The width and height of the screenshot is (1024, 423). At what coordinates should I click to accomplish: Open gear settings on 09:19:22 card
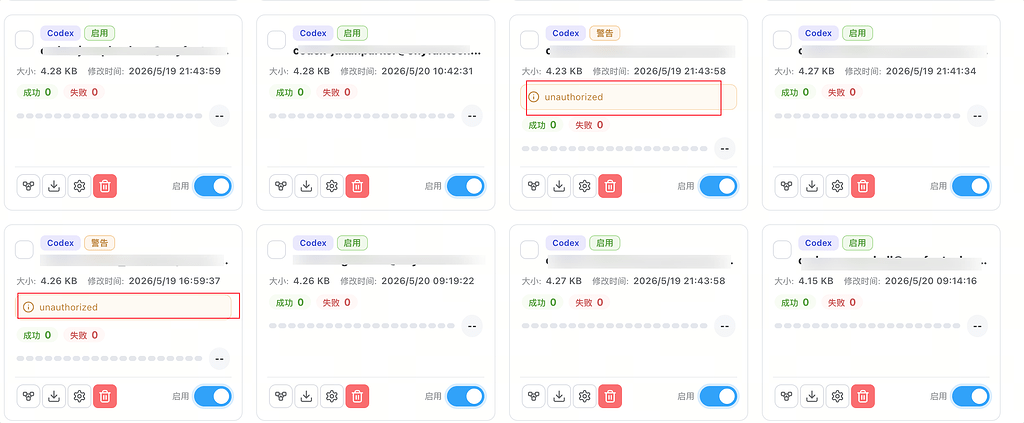(x=332, y=396)
